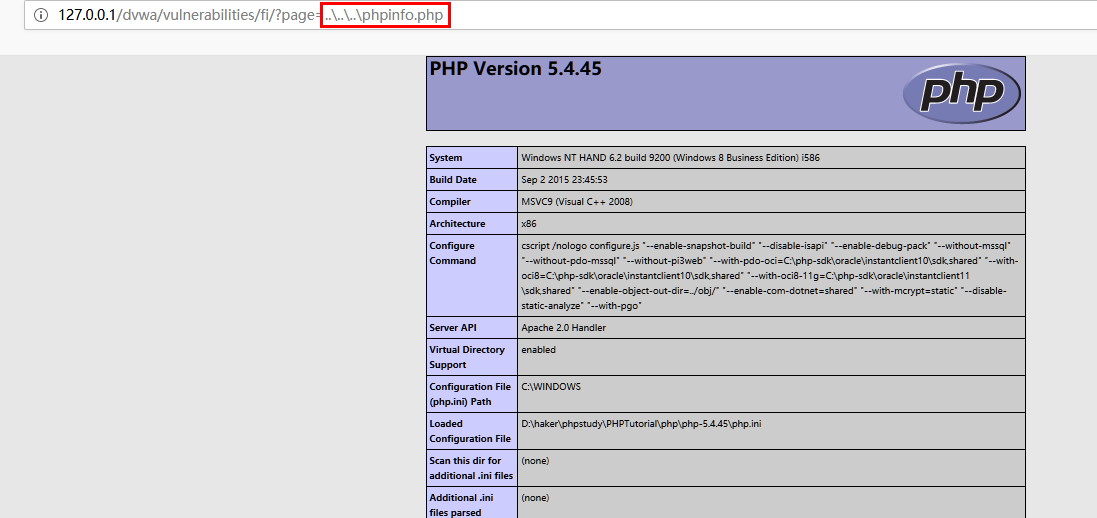Click the PHP logo in the header
Viewport: 1097px width, 518px height.
(x=961, y=93)
